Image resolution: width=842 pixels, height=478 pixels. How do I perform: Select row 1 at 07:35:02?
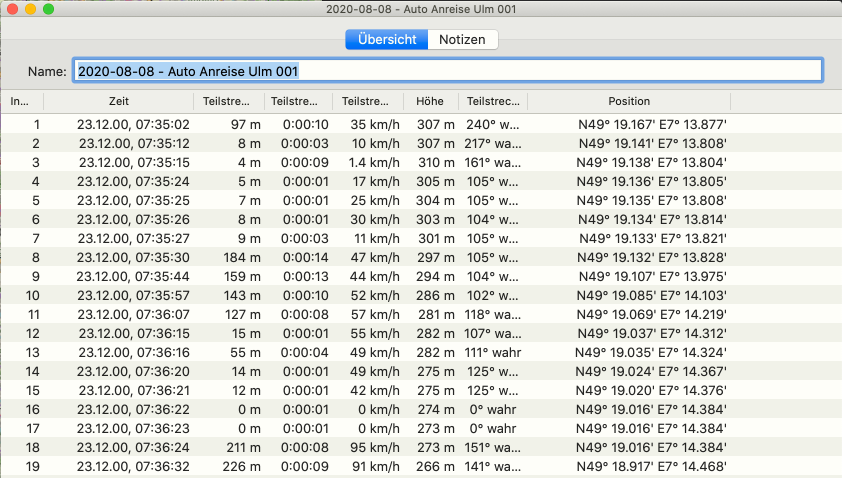133,125
